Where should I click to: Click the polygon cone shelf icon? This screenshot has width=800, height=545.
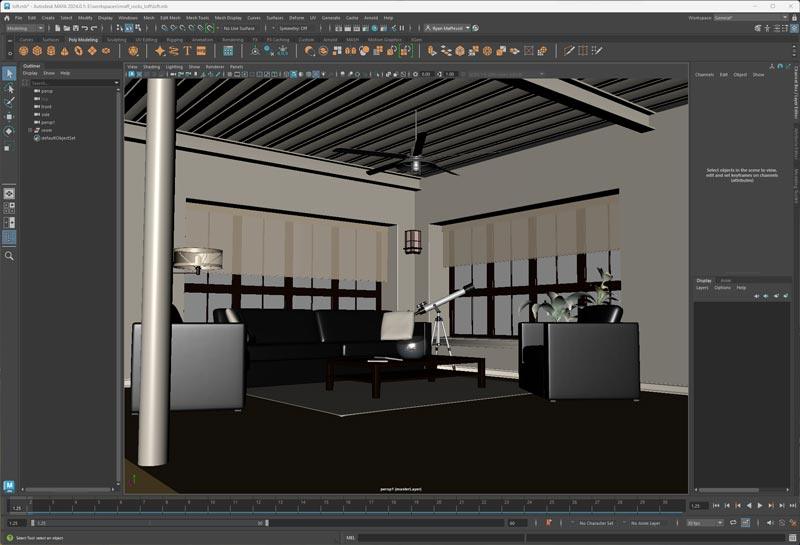tap(65, 50)
